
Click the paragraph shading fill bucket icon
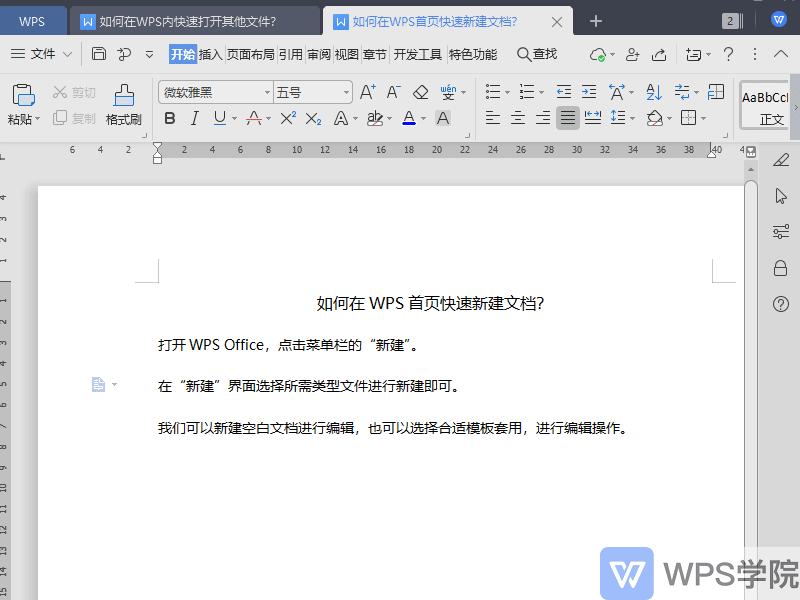[x=654, y=118]
